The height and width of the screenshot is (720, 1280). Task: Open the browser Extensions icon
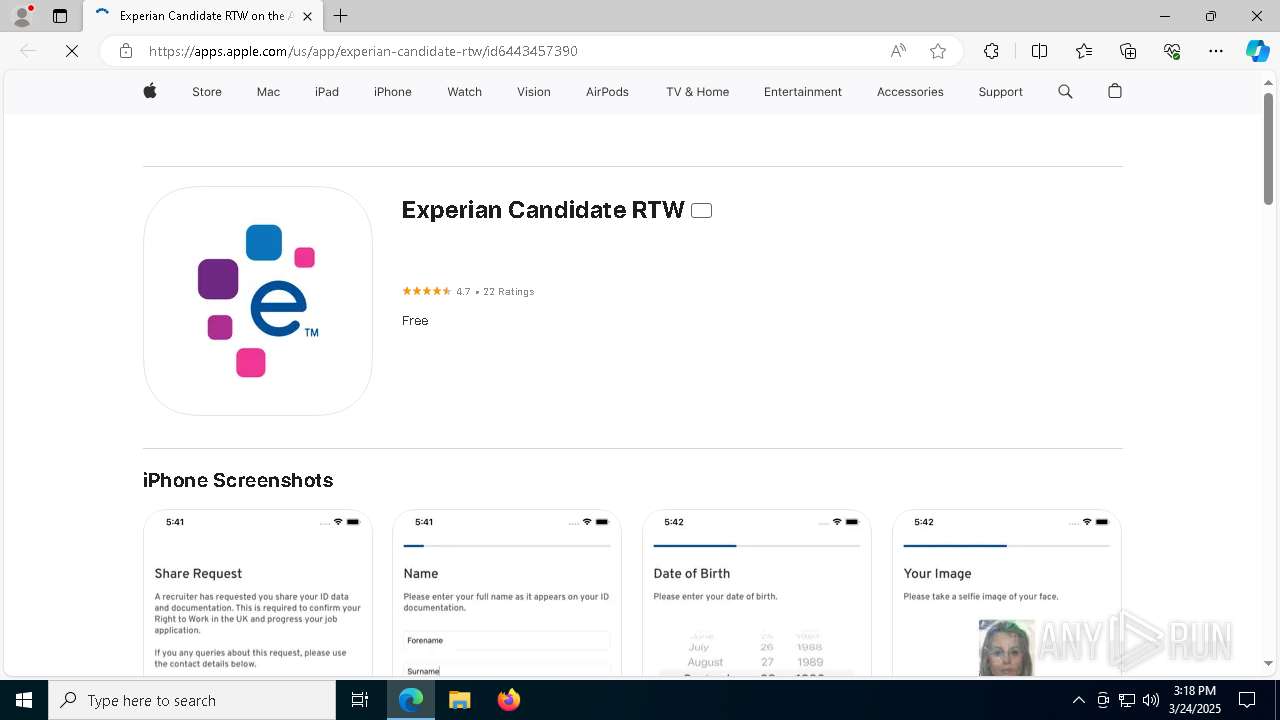click(x=991, y=51)
